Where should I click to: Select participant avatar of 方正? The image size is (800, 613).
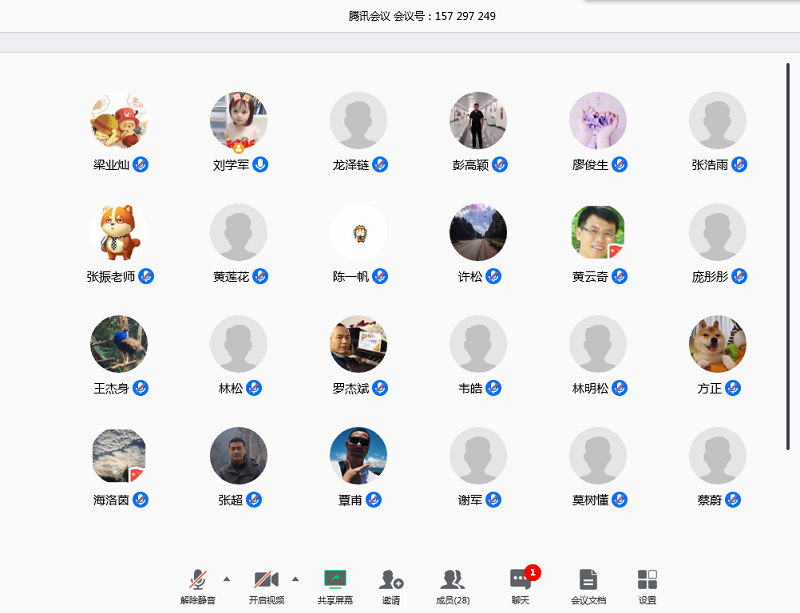[718, 344]
